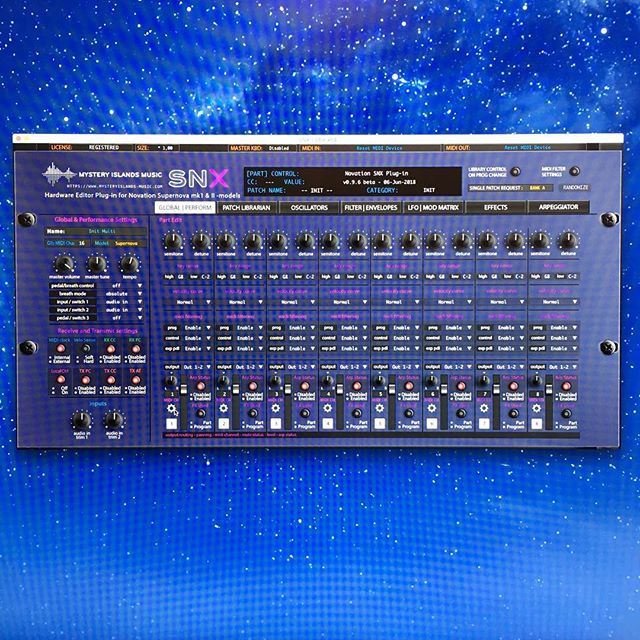Screen dimensions: 640x640
Task: Open the Part 4 gear settings icon
Action: tap(328, 408)
